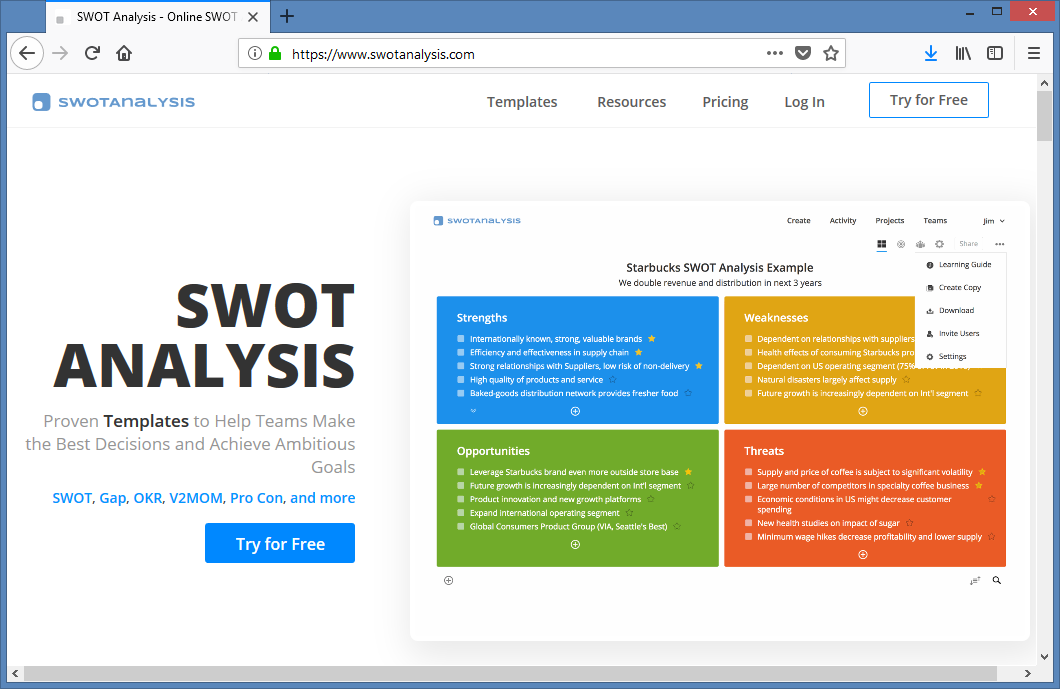The image size is (1060, 689).
Task: Click the green secure padlock icon
Action: click(x=274, y=53)
